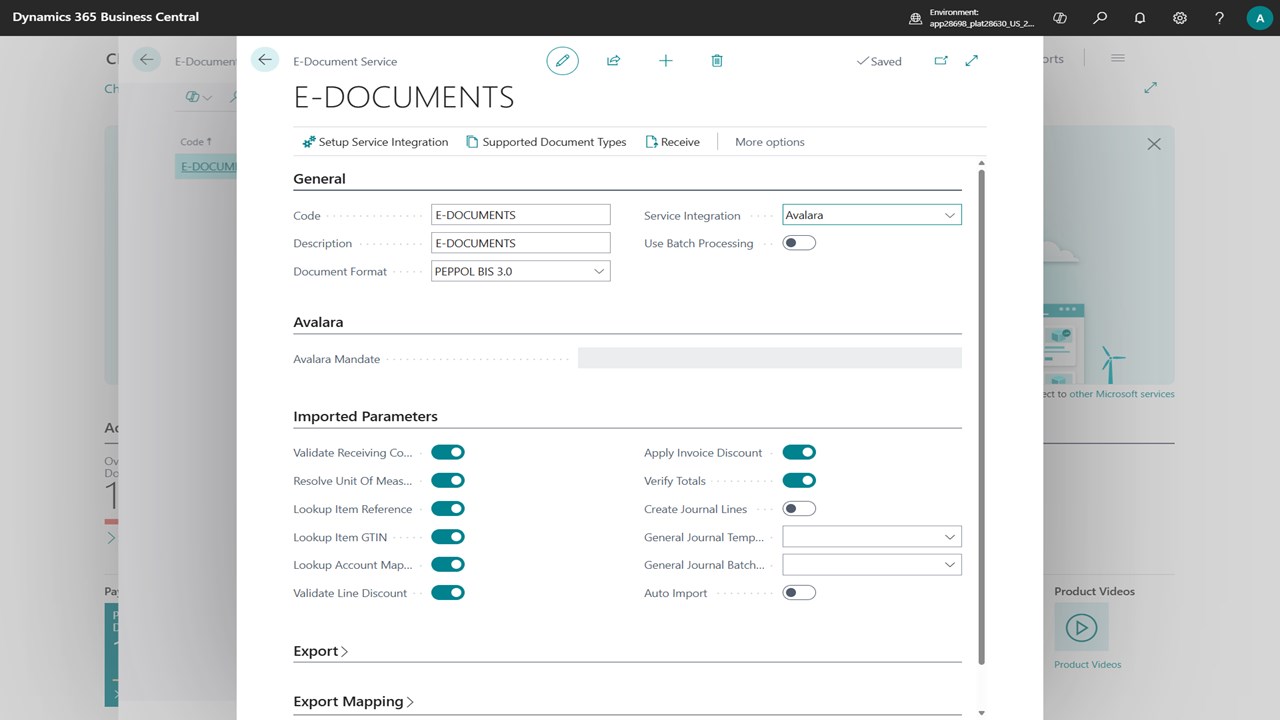Open notifications bell
1280x720 pixels.
tap(1140, 18)
